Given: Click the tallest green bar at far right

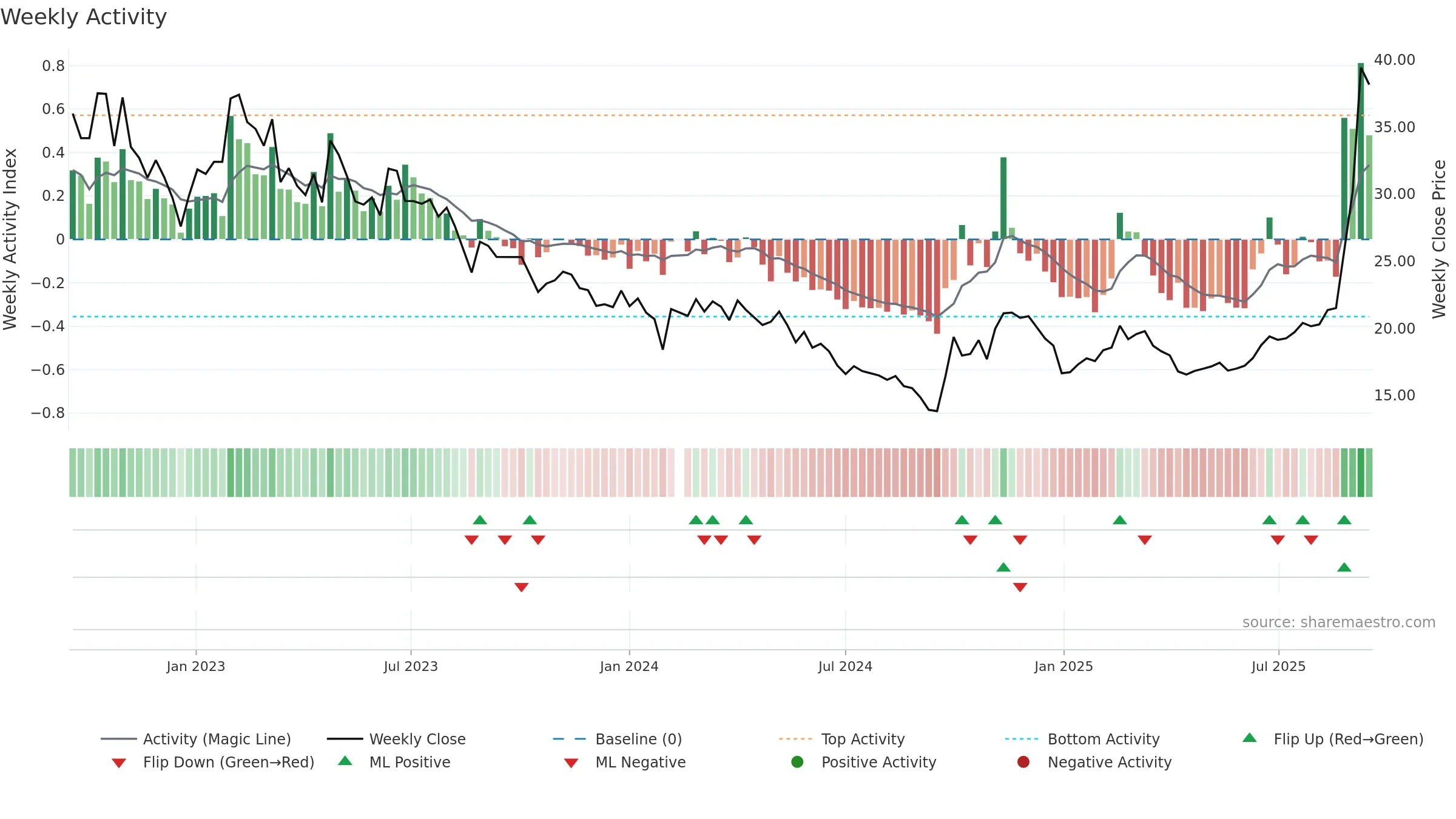Looking at the screenshot, I should [x=1361, y=151].
